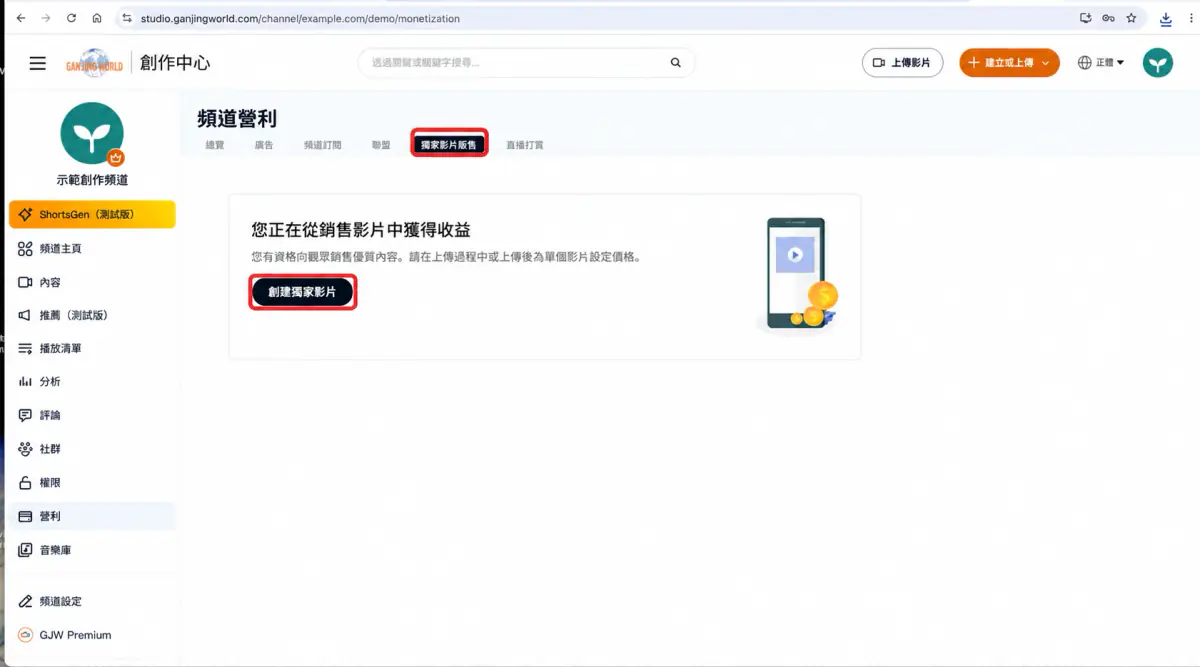Click the browser address bar URL

coord(300,18)
